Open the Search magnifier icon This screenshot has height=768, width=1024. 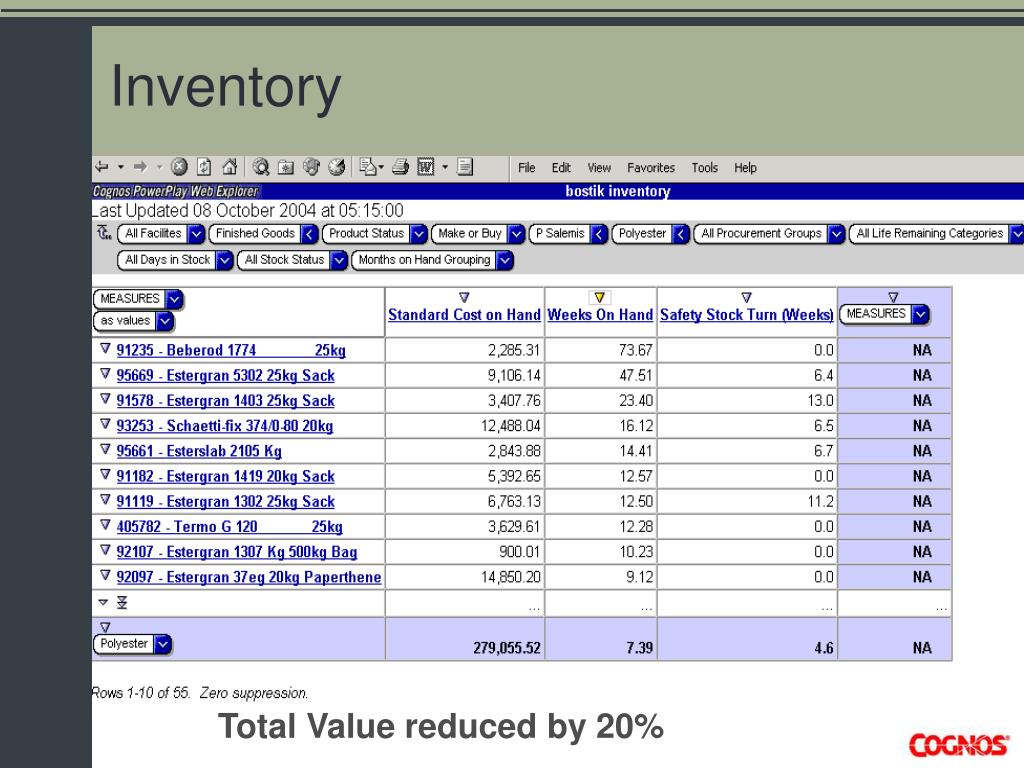coord(261,167)
